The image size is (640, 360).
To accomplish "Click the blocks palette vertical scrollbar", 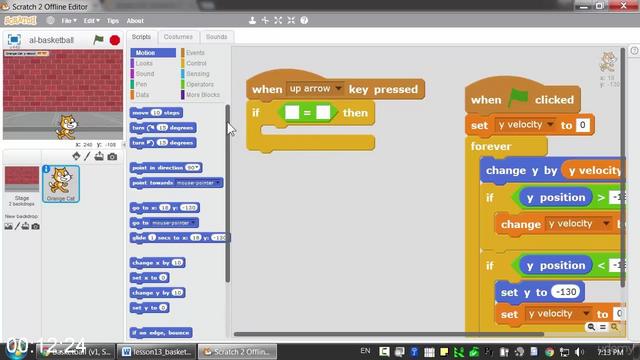I will [227, 193].
